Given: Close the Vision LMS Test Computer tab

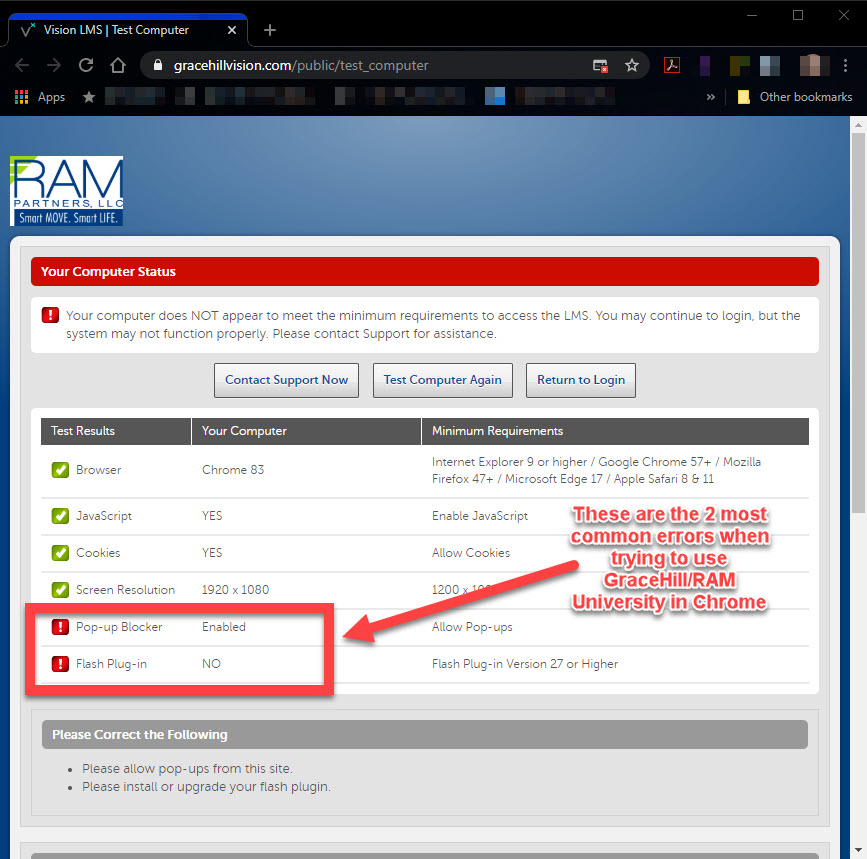Looking at the screenshot, I should 232,30.
